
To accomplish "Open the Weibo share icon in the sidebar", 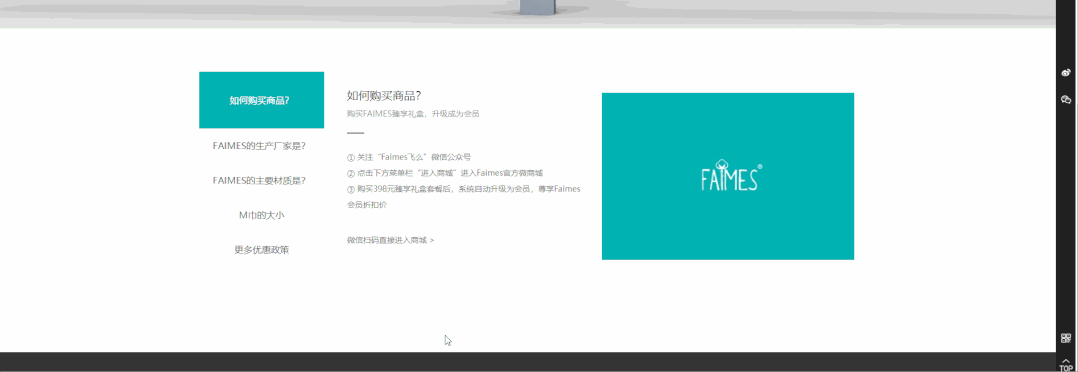I will click(1066, 72).
